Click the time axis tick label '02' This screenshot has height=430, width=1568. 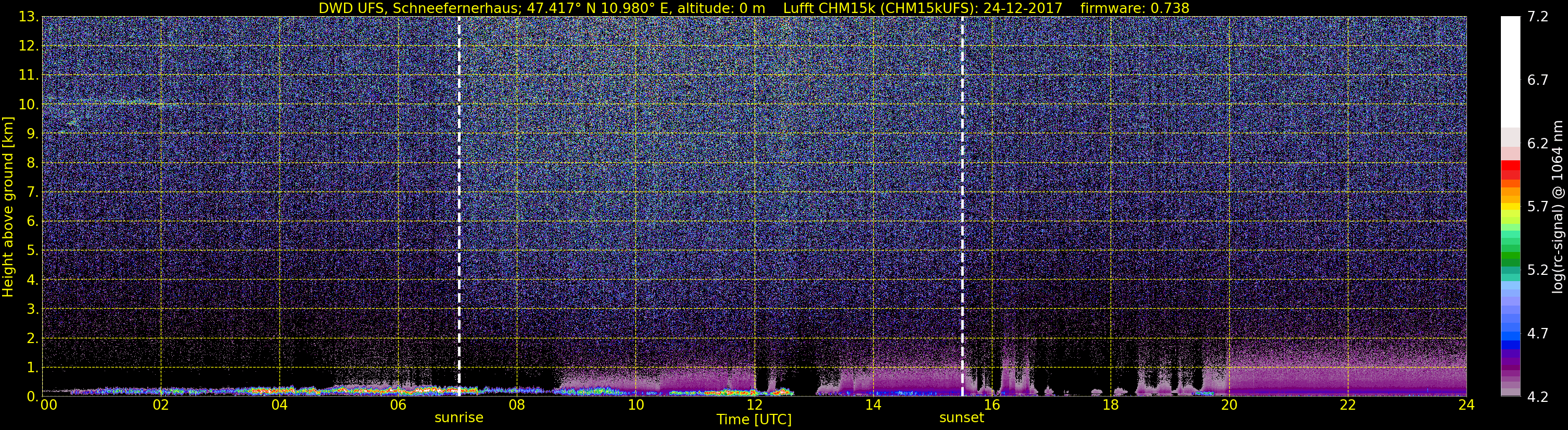point(161,405)
